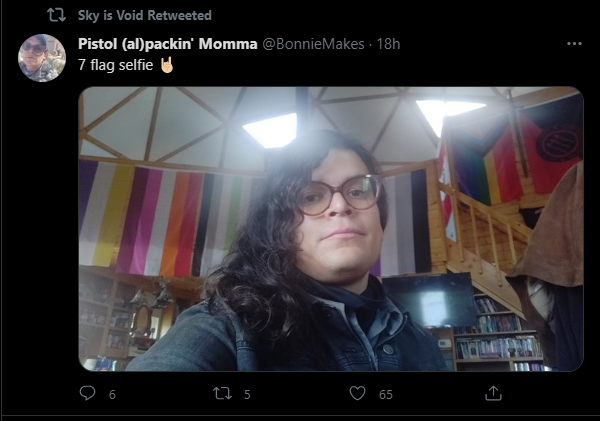The width and height of the screenshot is (600, 421).
Task: Click the reply speech bubble icon
Action: [x=87, y=393]
